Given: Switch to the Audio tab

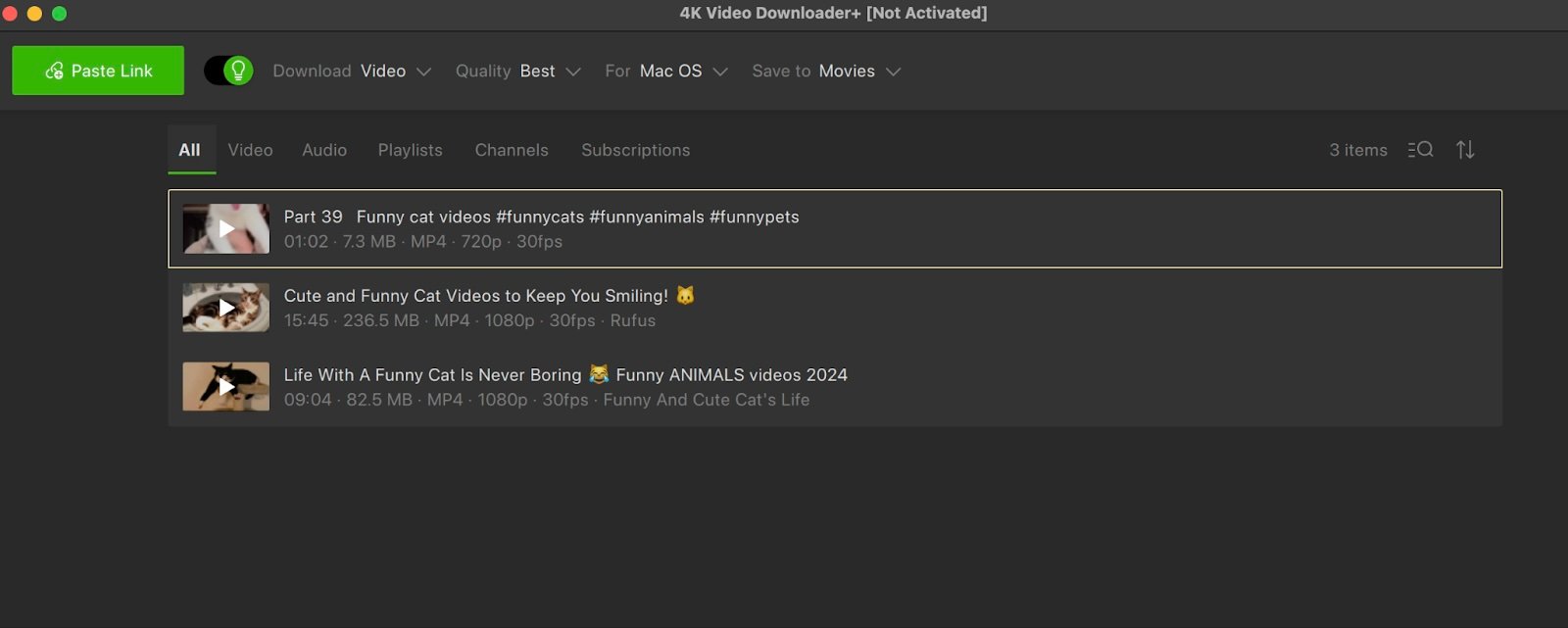Looking at the screenshot, I should [324, 150].
